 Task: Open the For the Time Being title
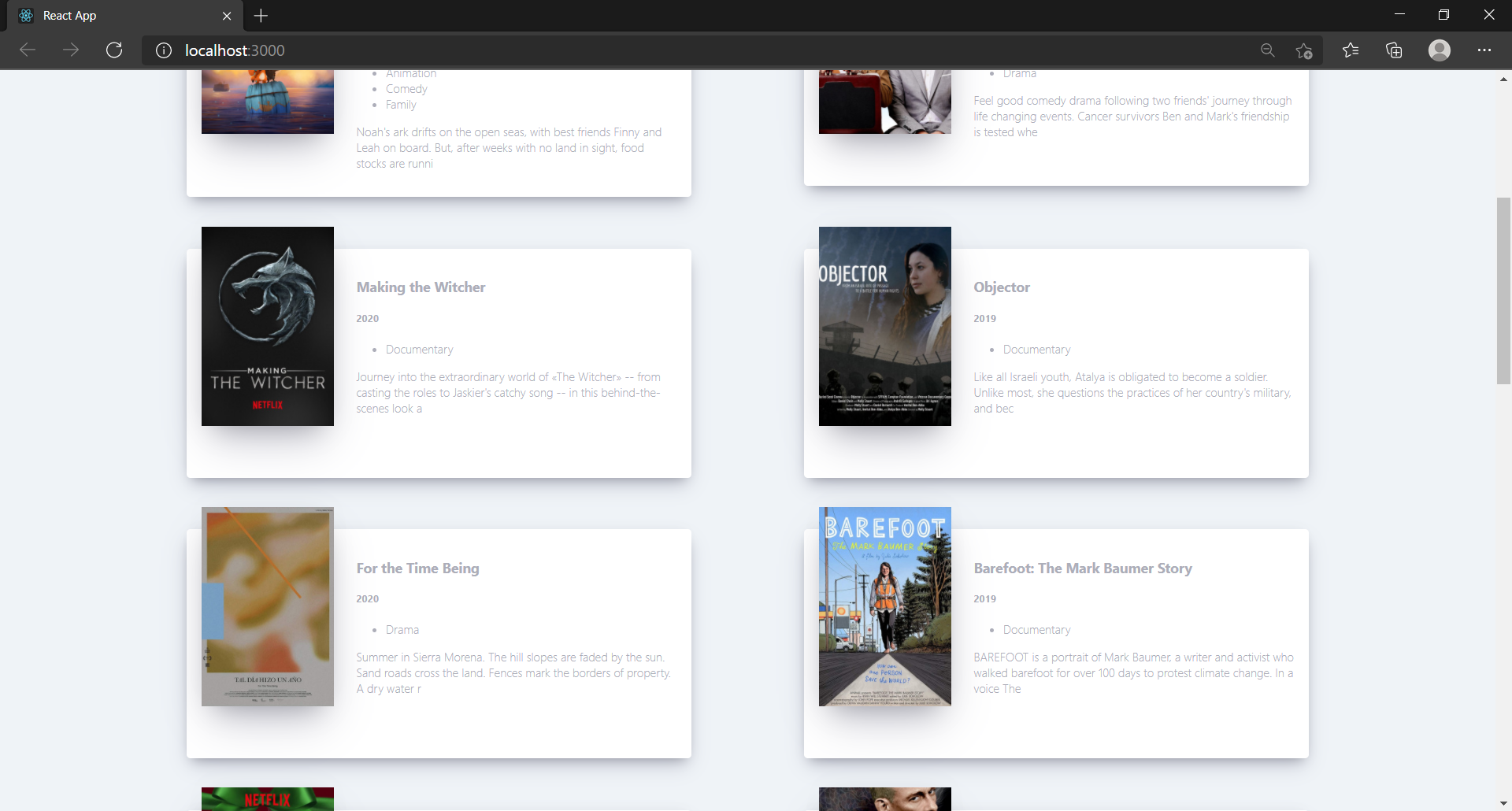(417, 568)
